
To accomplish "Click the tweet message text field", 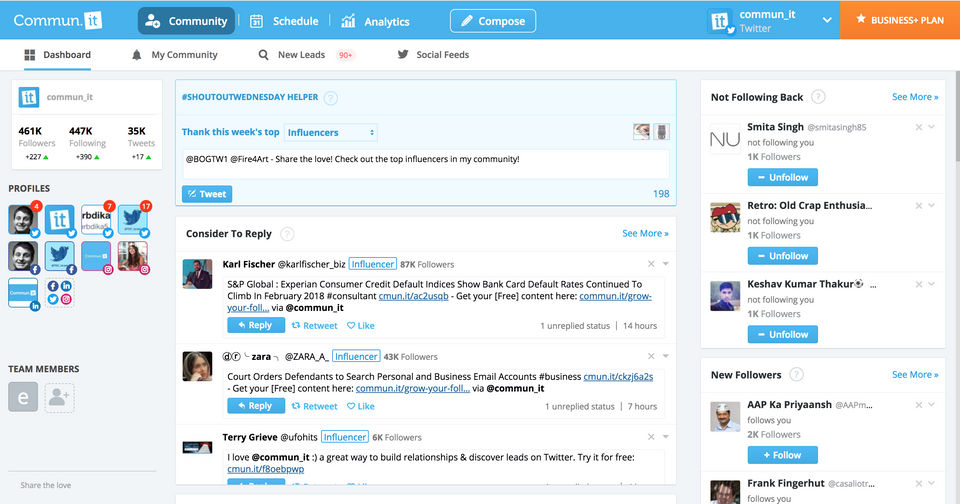I will point(426,164).
